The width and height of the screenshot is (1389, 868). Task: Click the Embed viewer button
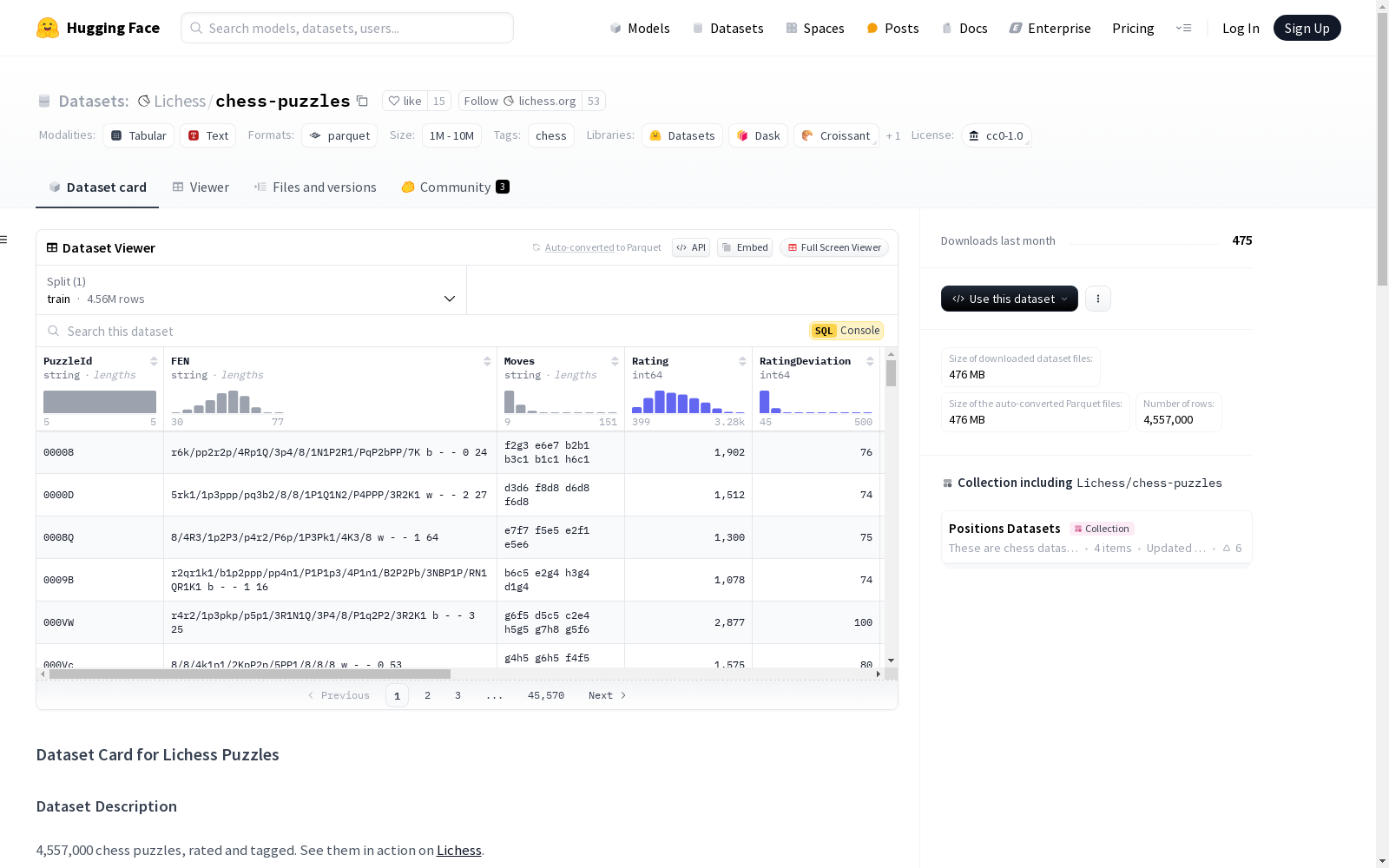click(x=745, y=247)
